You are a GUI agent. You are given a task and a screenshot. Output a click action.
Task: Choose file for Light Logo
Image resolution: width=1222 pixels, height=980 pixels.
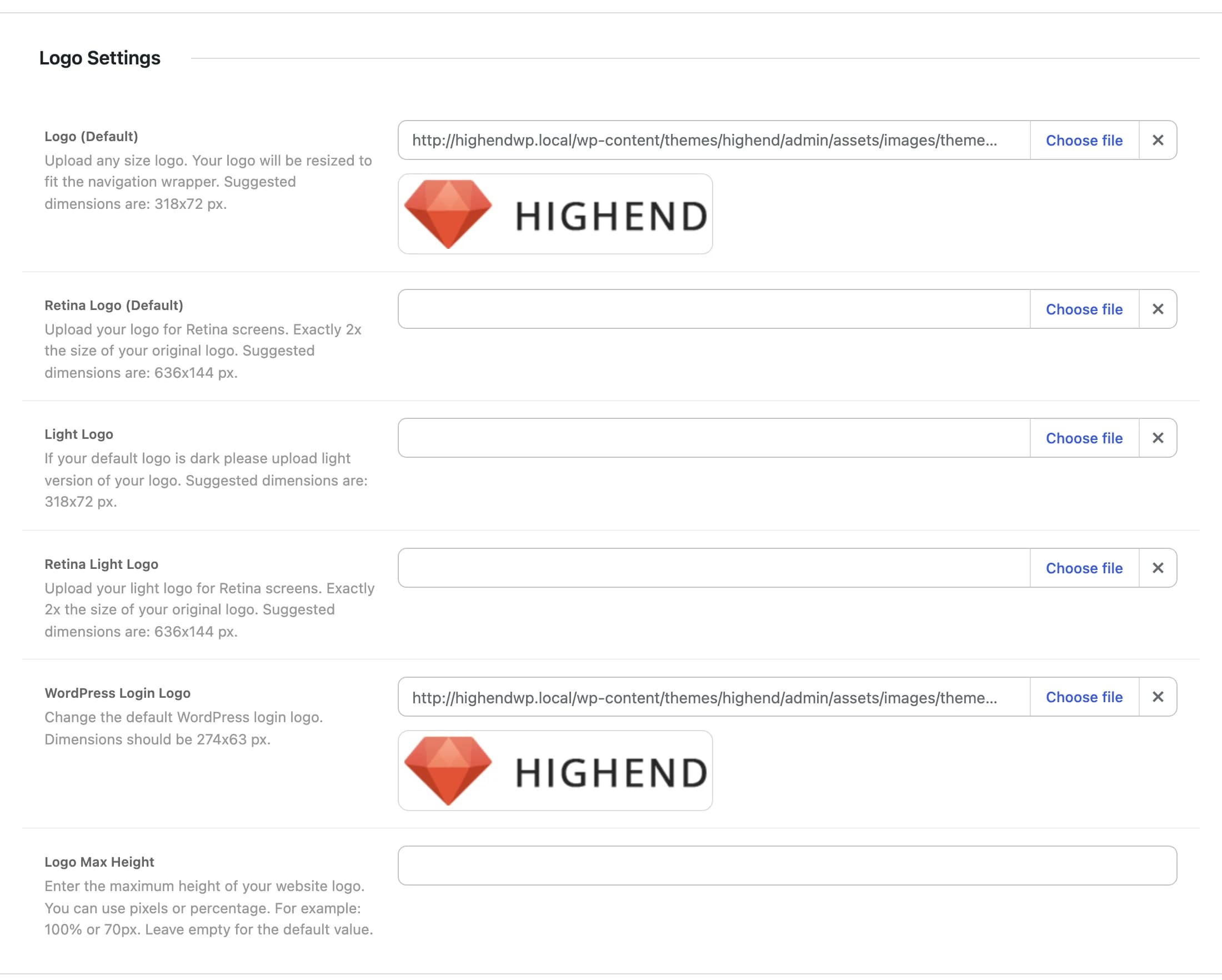click(1084, 438)
